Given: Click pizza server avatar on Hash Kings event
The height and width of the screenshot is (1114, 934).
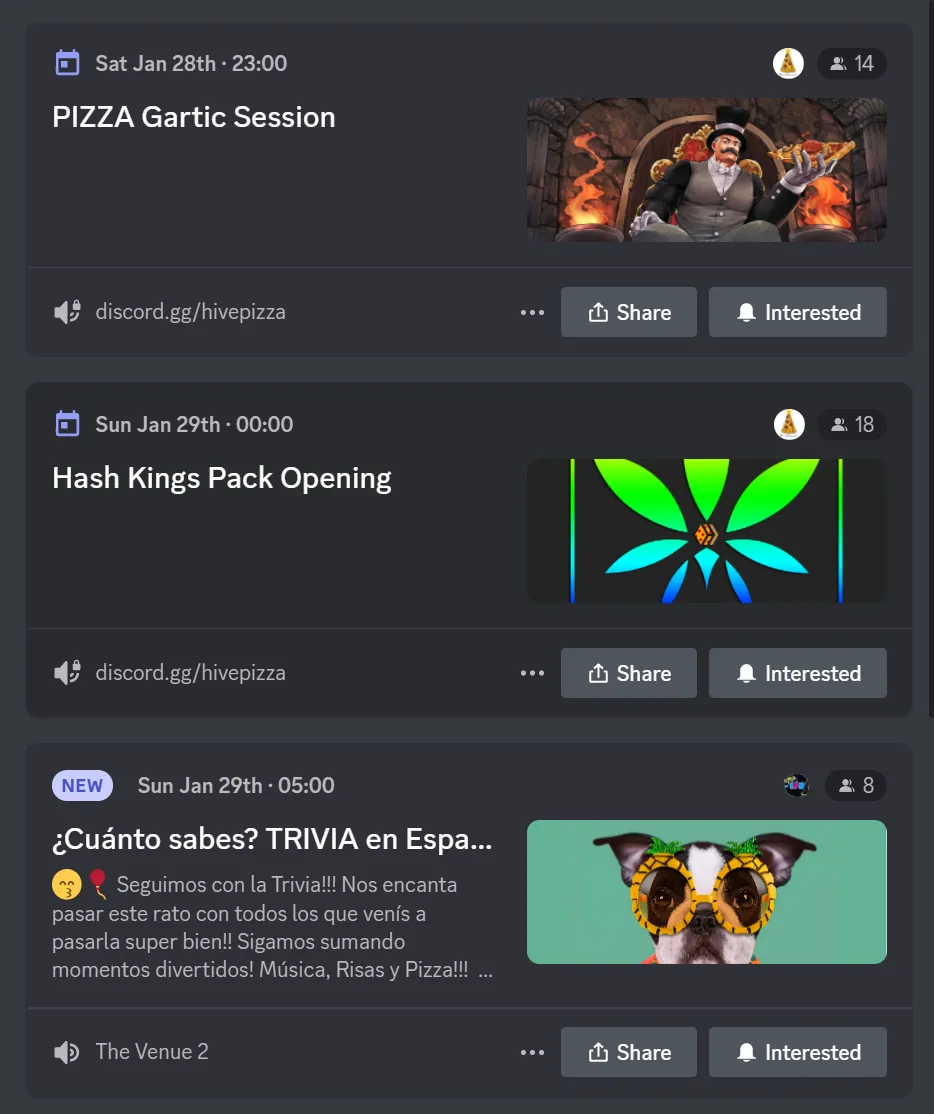Looking at the screenshot, I should (788, 424).
